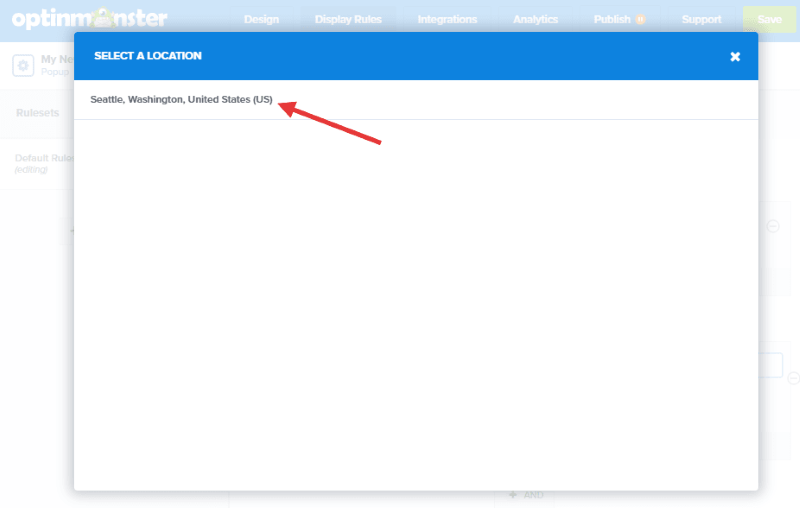Go to the Analytics tab

click(535, 19)
